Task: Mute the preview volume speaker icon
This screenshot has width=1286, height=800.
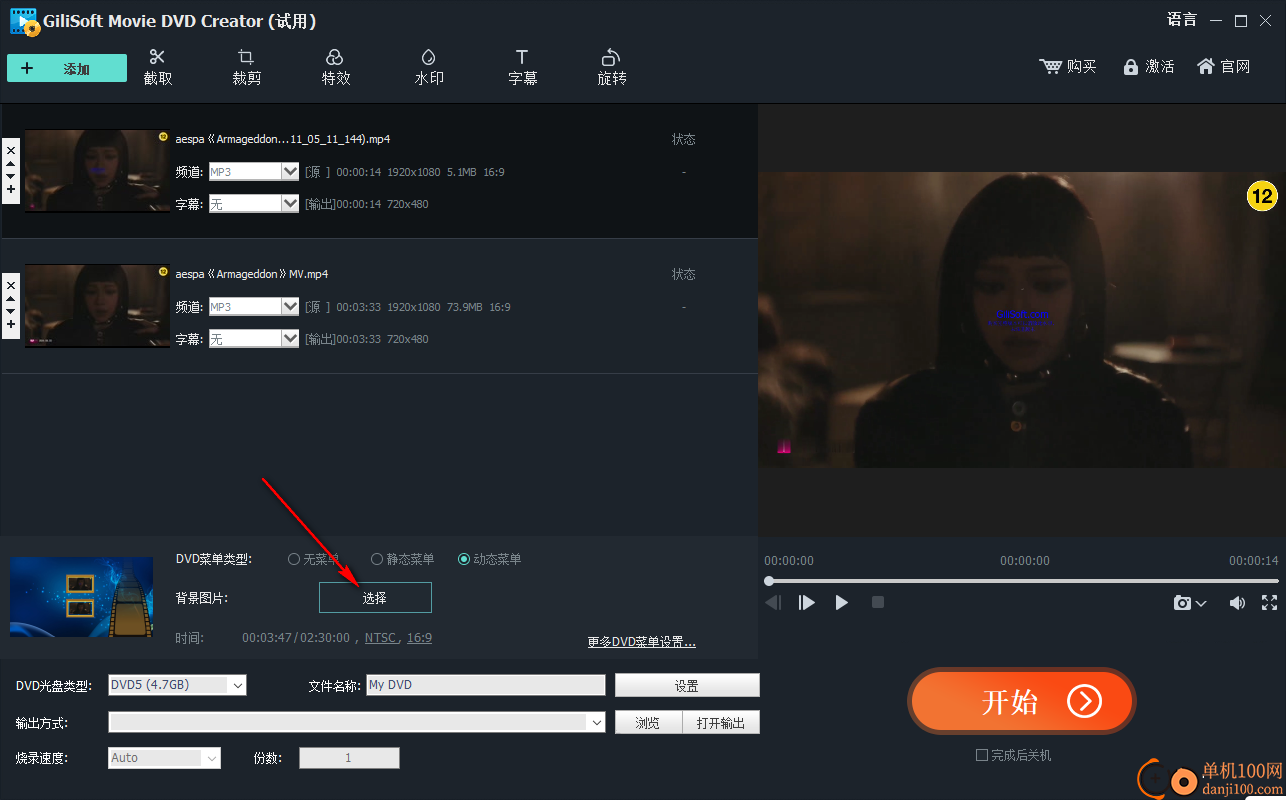Action: [1238, 603]
